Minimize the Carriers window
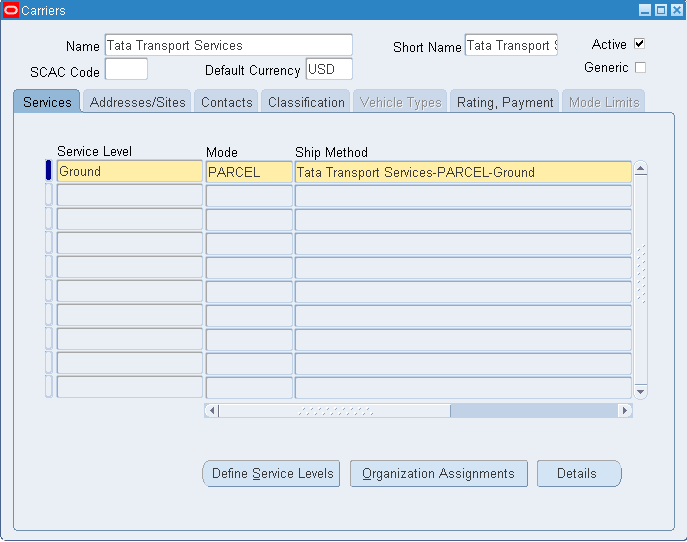 (645, 9)
